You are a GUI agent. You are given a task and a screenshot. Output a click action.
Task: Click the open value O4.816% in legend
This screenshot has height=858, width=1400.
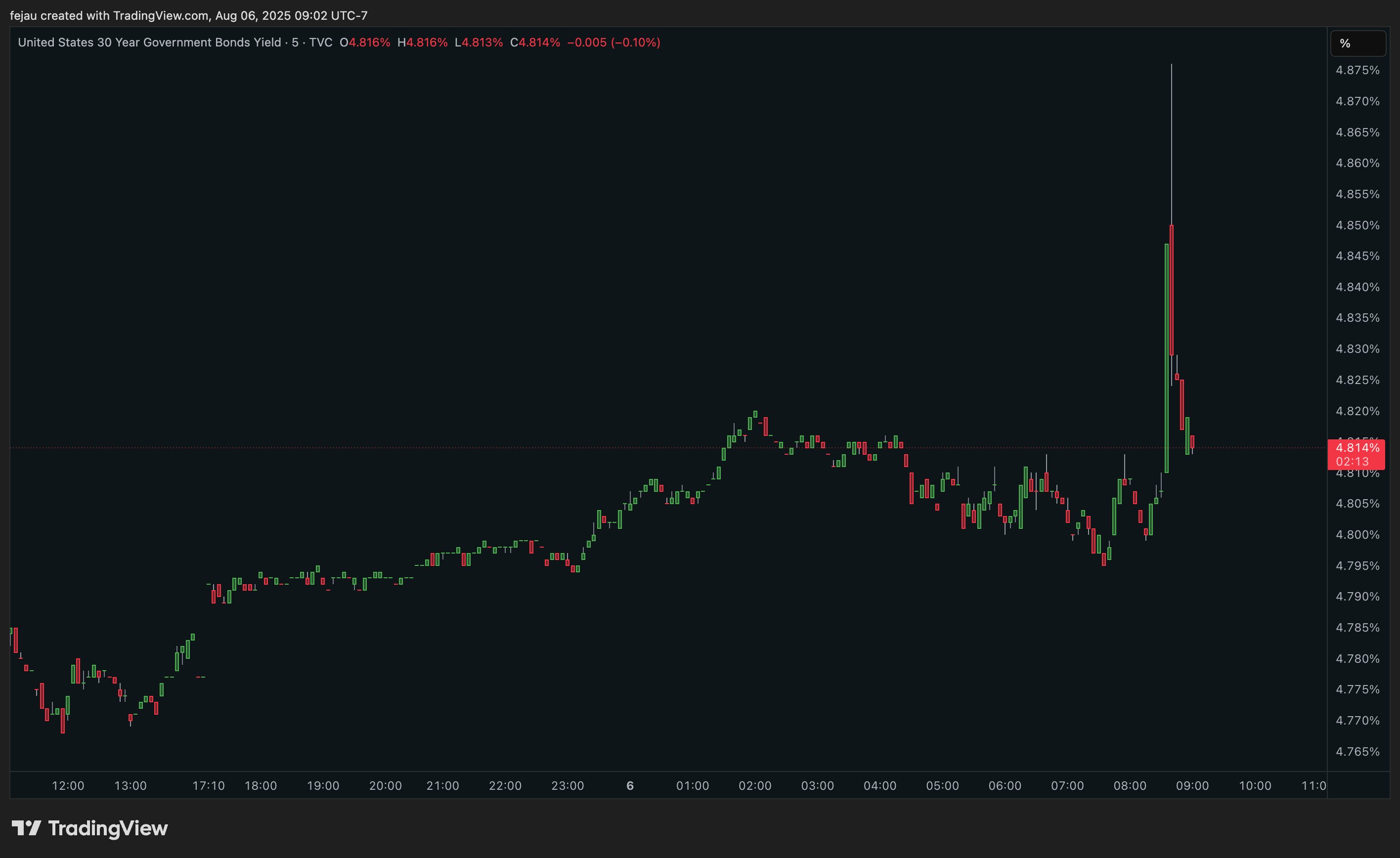click(x=365, y=43)
